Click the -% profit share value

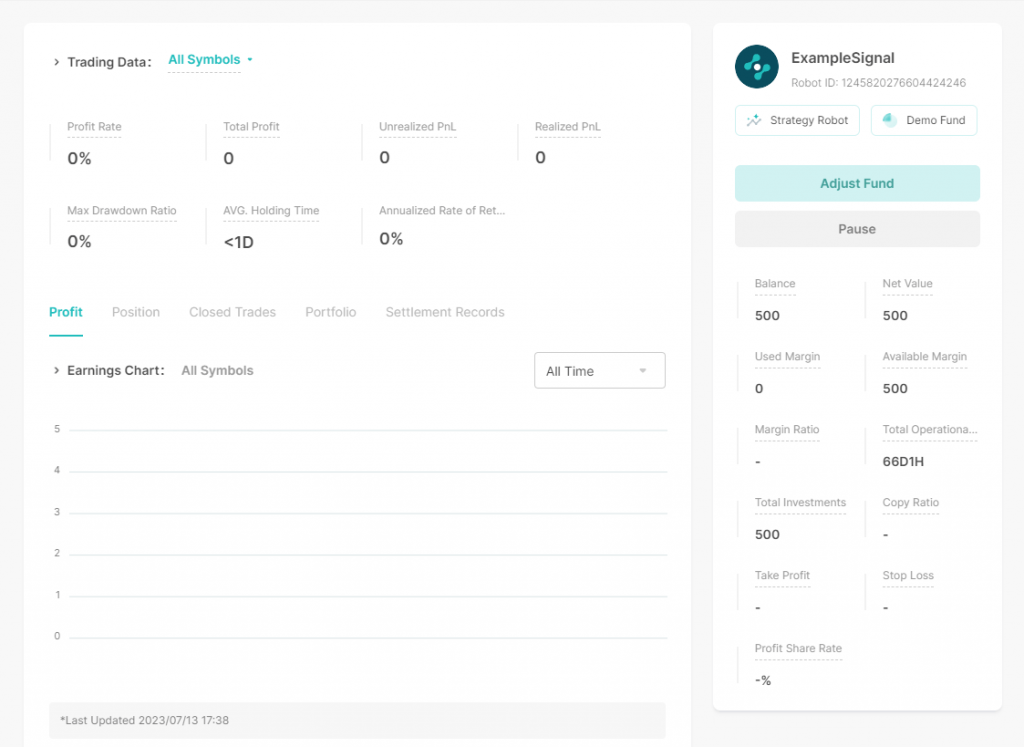763,680
